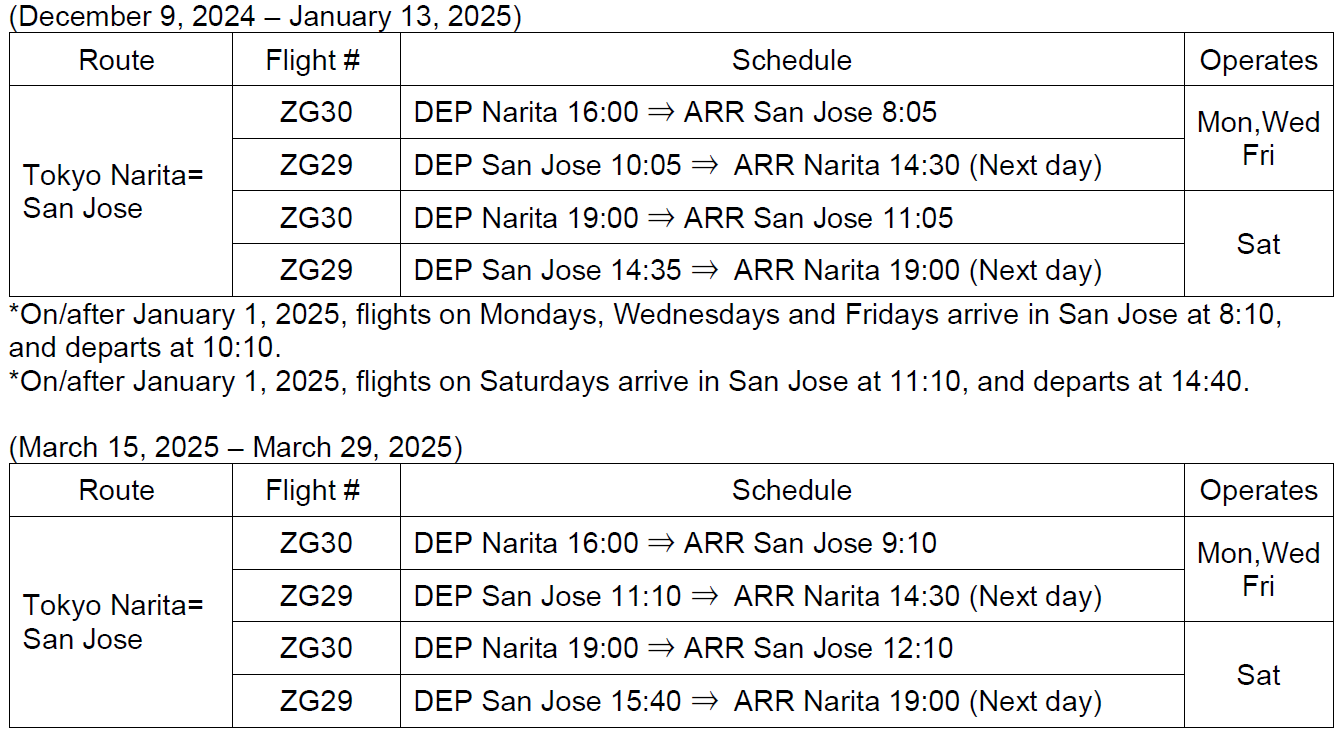Click Operates header in the March table
The image size is (1342, 734).
pyautogui.click(x=1258, y=490)
